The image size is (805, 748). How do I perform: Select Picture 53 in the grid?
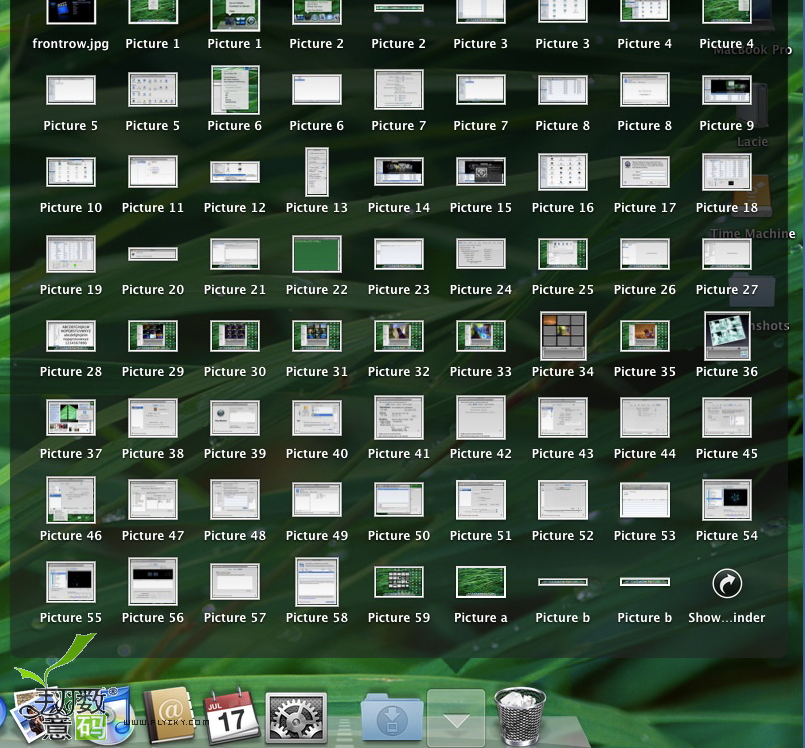coord(645,500)
